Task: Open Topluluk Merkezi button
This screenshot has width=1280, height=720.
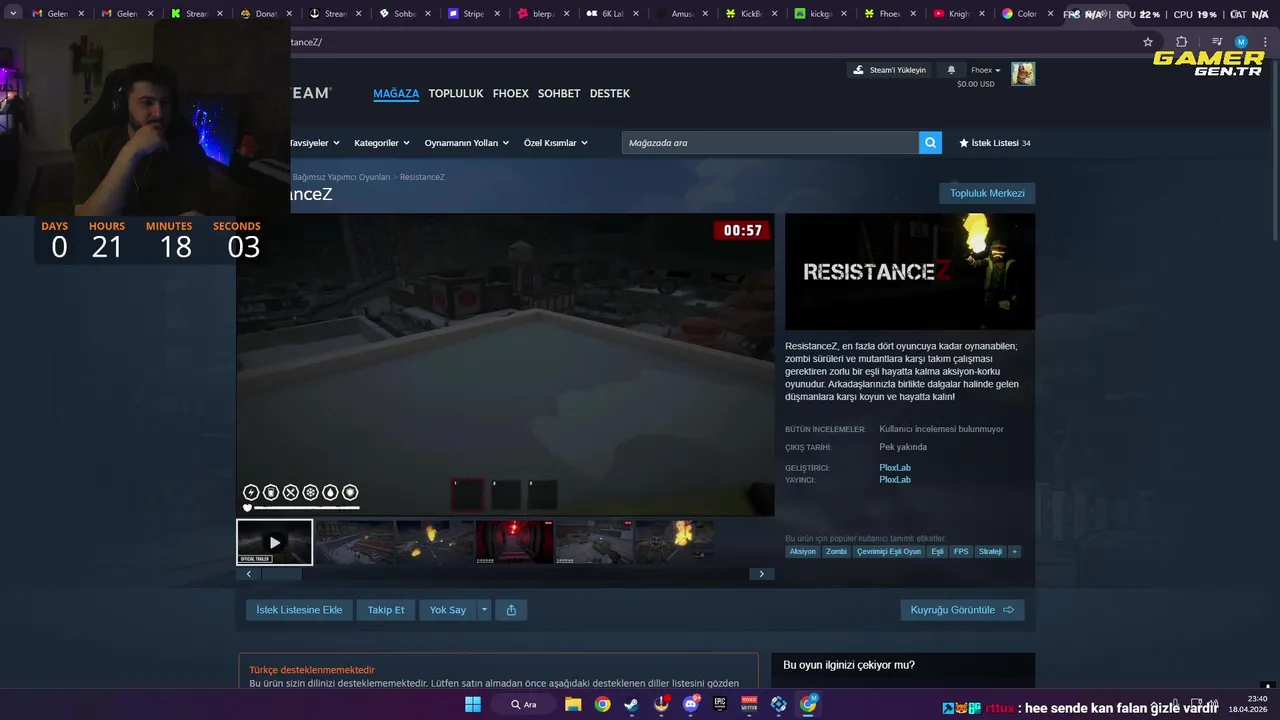Action: [x=987, y=193]
